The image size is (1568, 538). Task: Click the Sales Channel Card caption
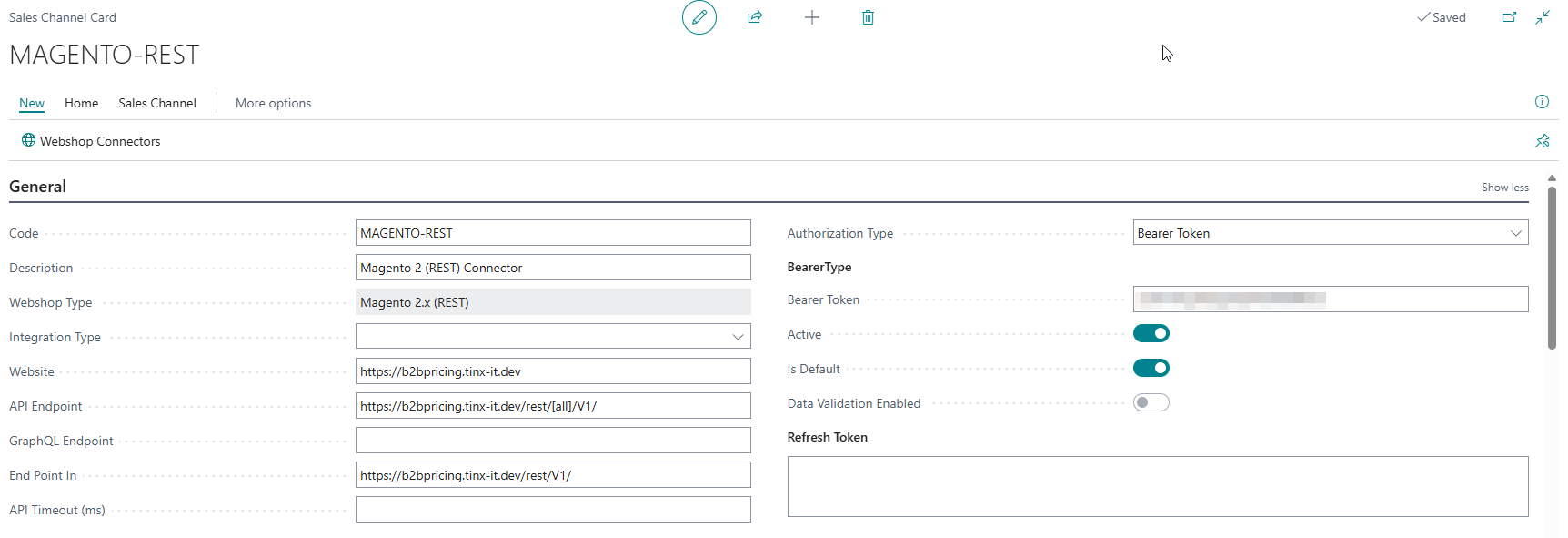63,17
